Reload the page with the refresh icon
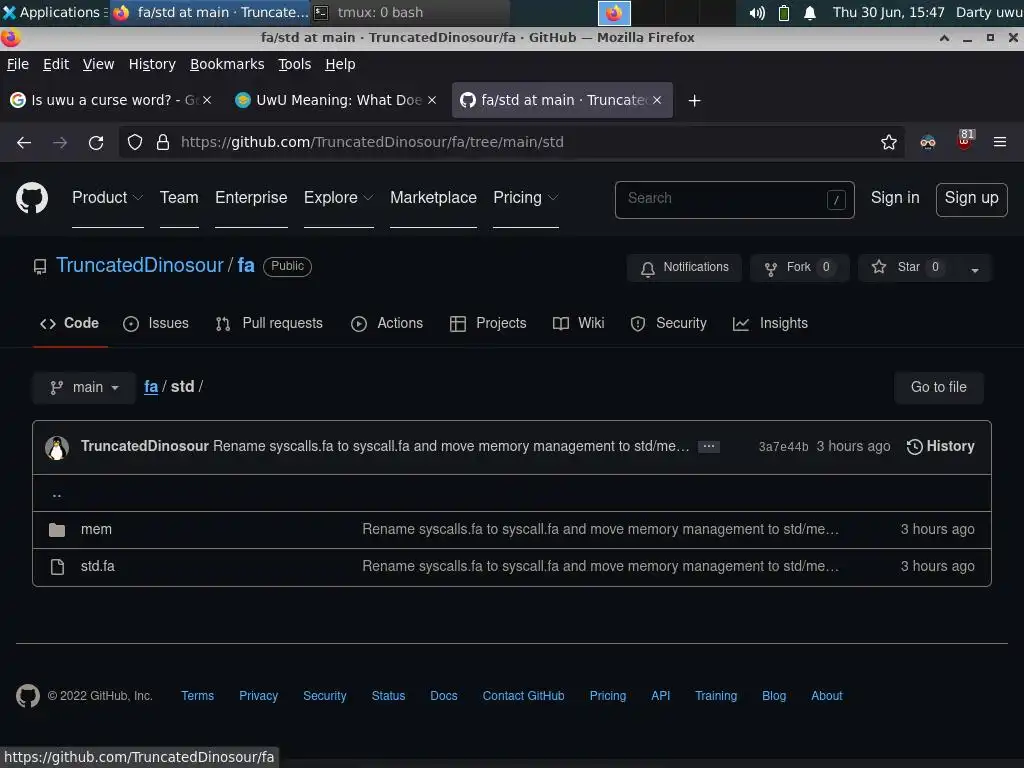 96,142
